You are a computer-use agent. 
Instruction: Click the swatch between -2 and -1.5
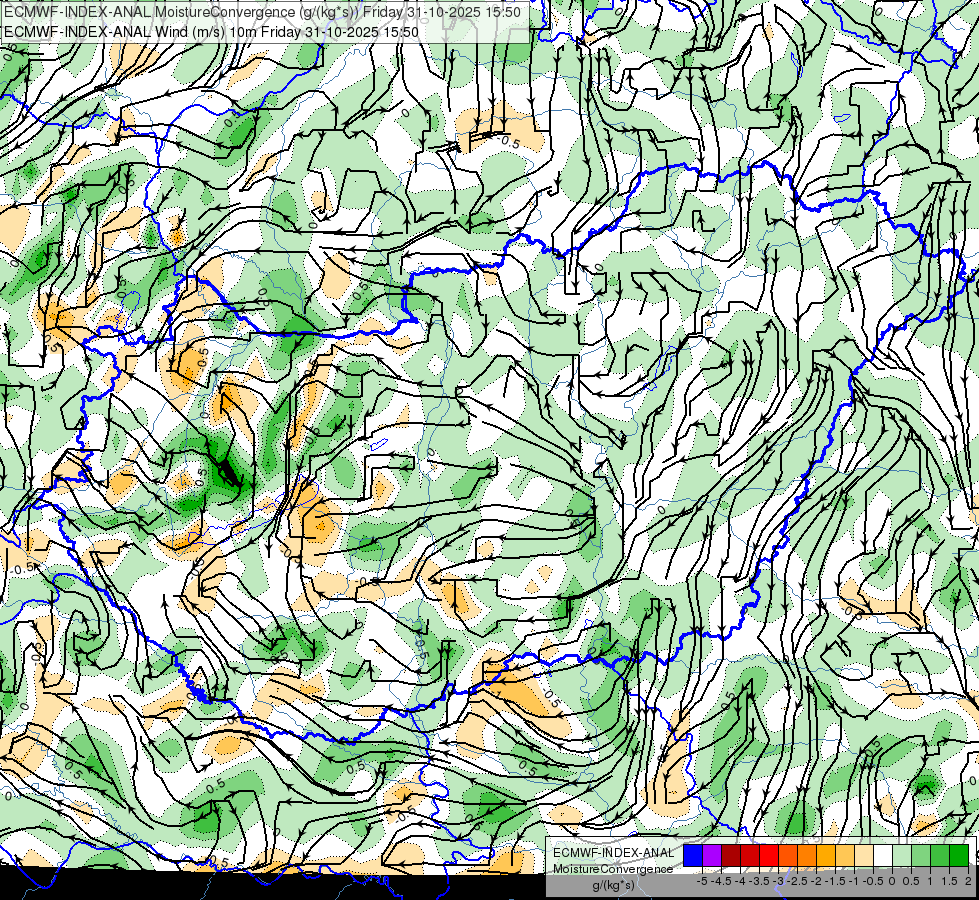coord(826,855)
